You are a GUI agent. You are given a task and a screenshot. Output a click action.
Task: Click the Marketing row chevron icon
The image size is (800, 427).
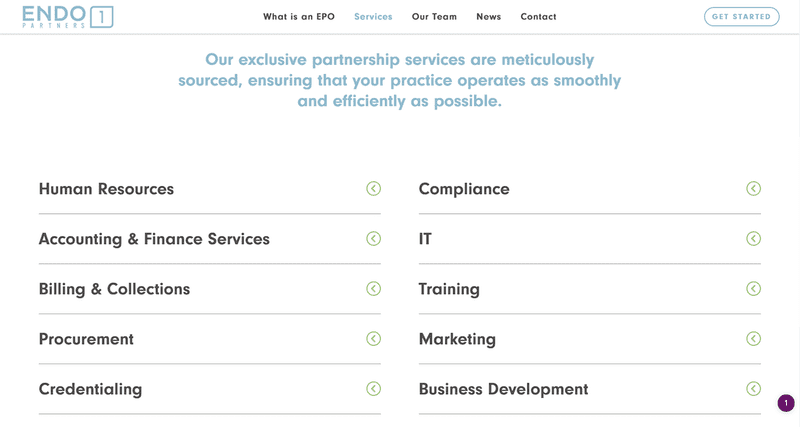(x=754, y=339)
